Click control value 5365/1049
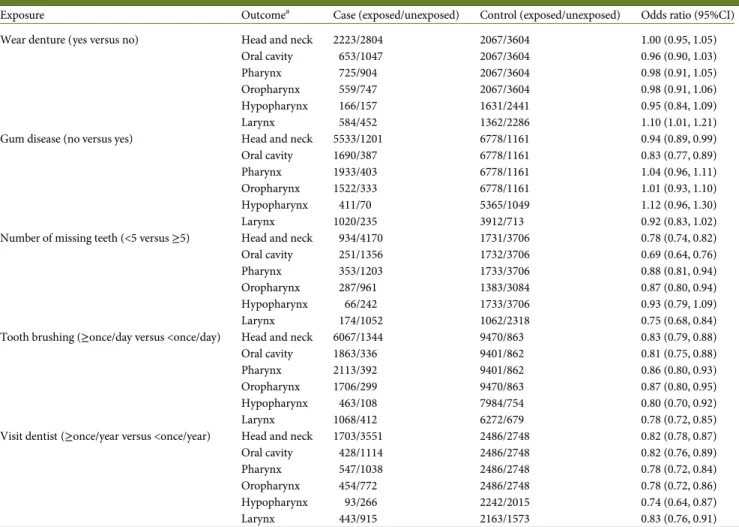Screen dimensions: 739x527 tap(505, 205)
